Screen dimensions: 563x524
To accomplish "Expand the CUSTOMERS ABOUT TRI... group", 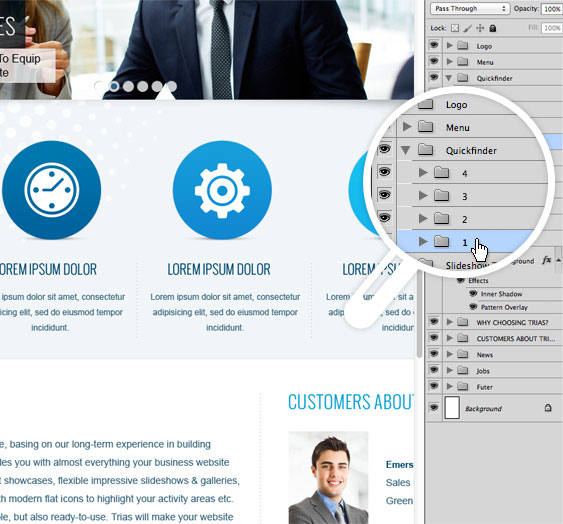I will click(449, 338).
